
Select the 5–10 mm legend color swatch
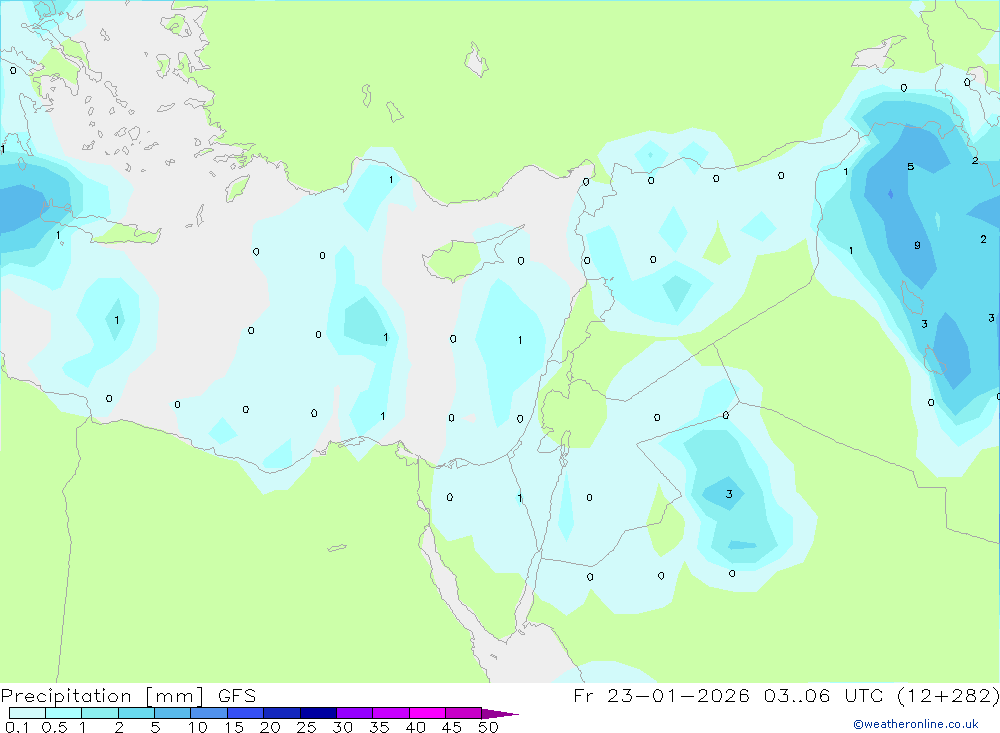(x=172, y=713)
